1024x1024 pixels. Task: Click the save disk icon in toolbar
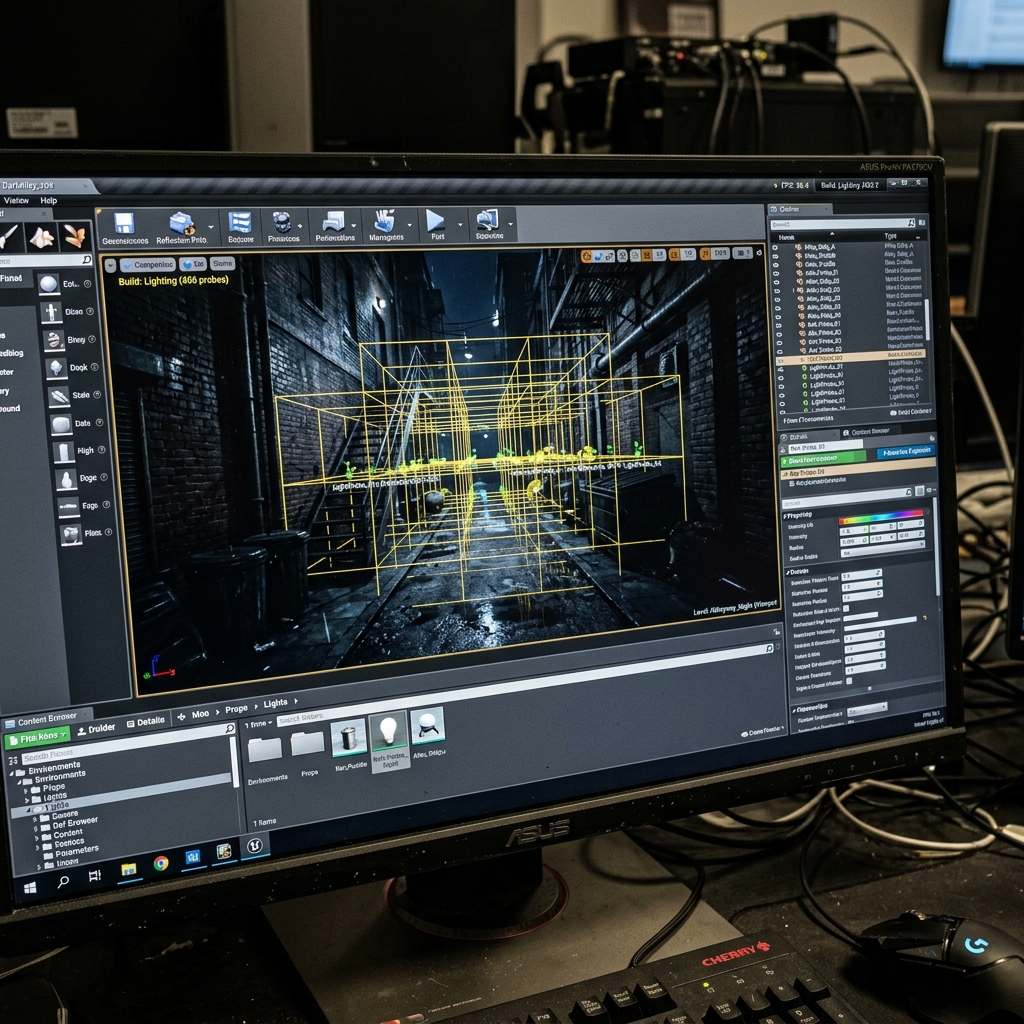pyautogui.click(x=124, y=223)
